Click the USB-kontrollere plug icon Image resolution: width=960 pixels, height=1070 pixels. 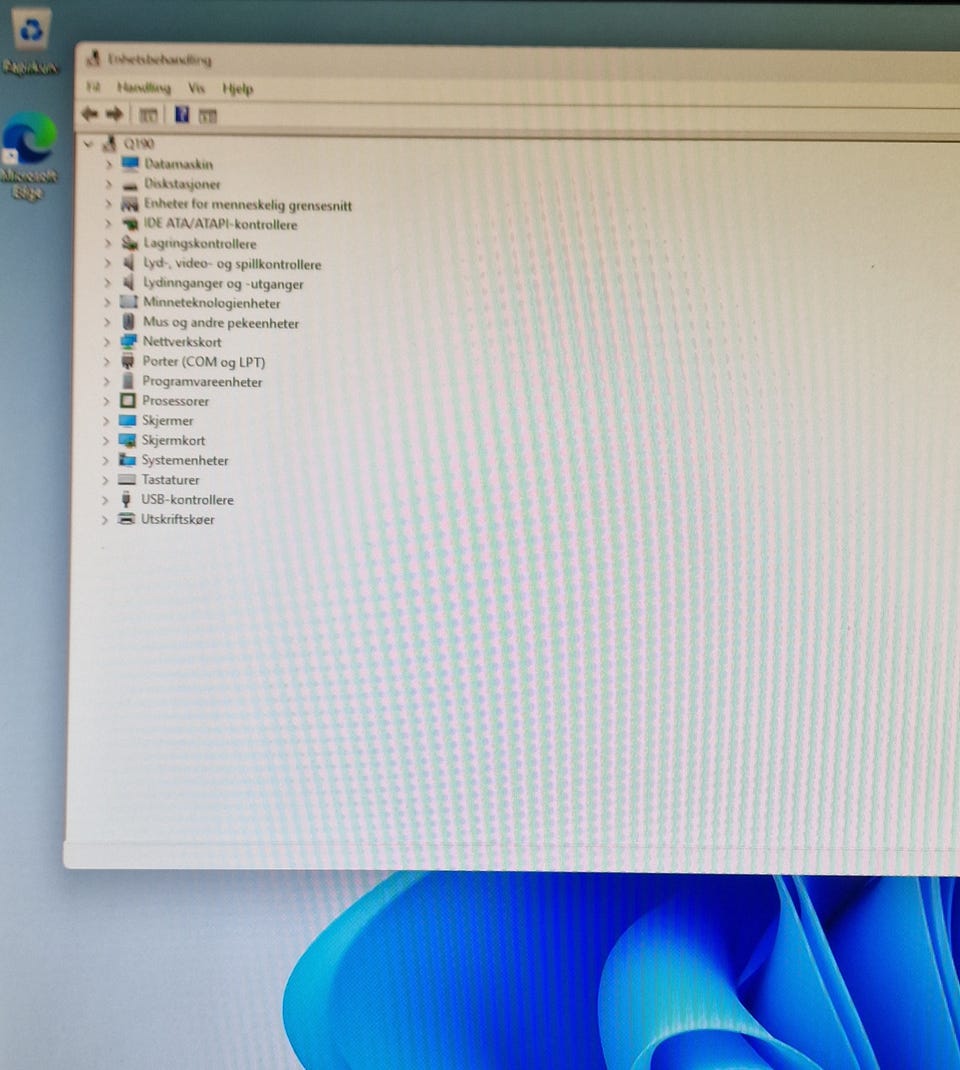point(126,499)
